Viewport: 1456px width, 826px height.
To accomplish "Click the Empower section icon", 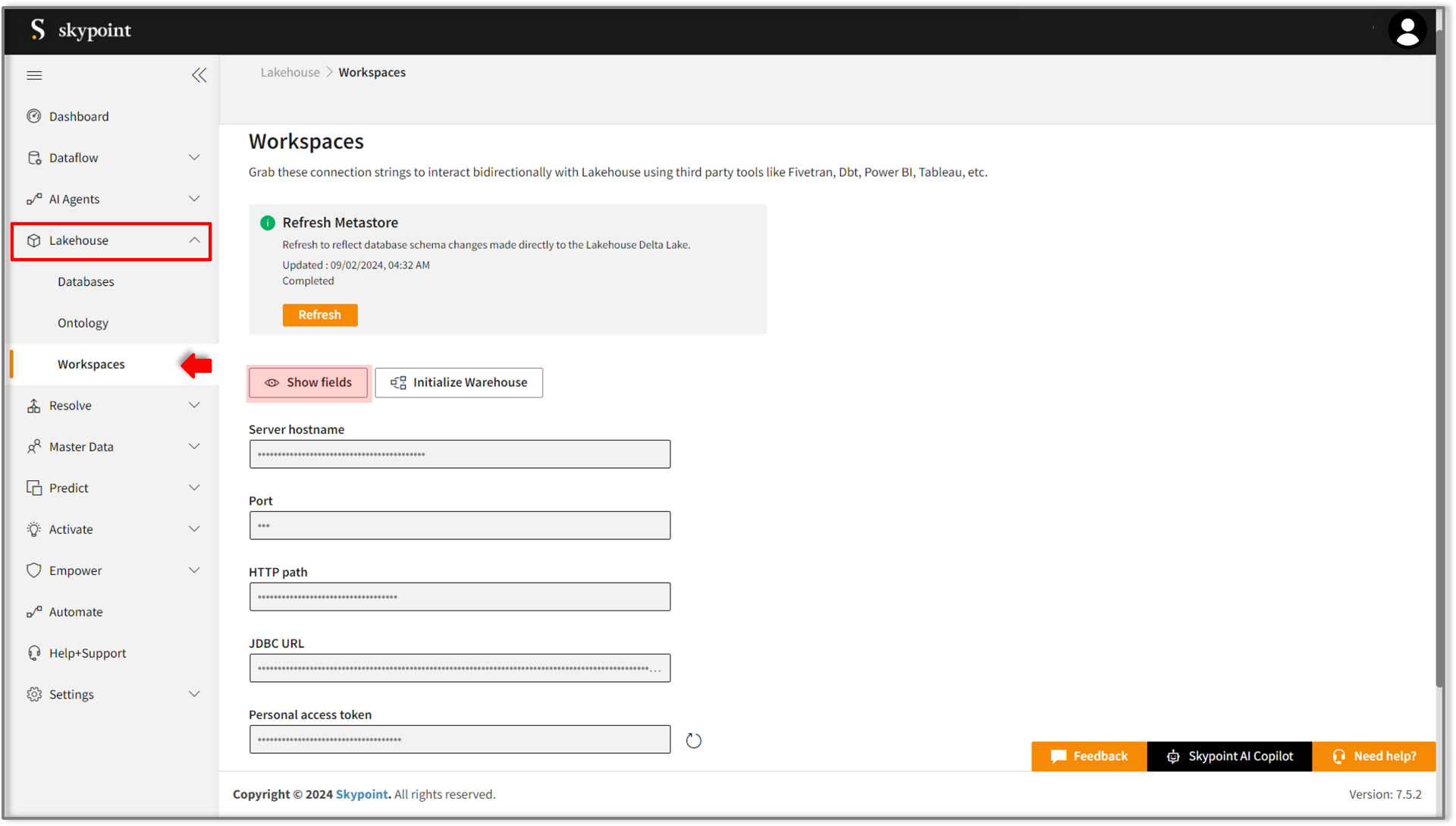I will pyautogui.click(x=32, y=570).
